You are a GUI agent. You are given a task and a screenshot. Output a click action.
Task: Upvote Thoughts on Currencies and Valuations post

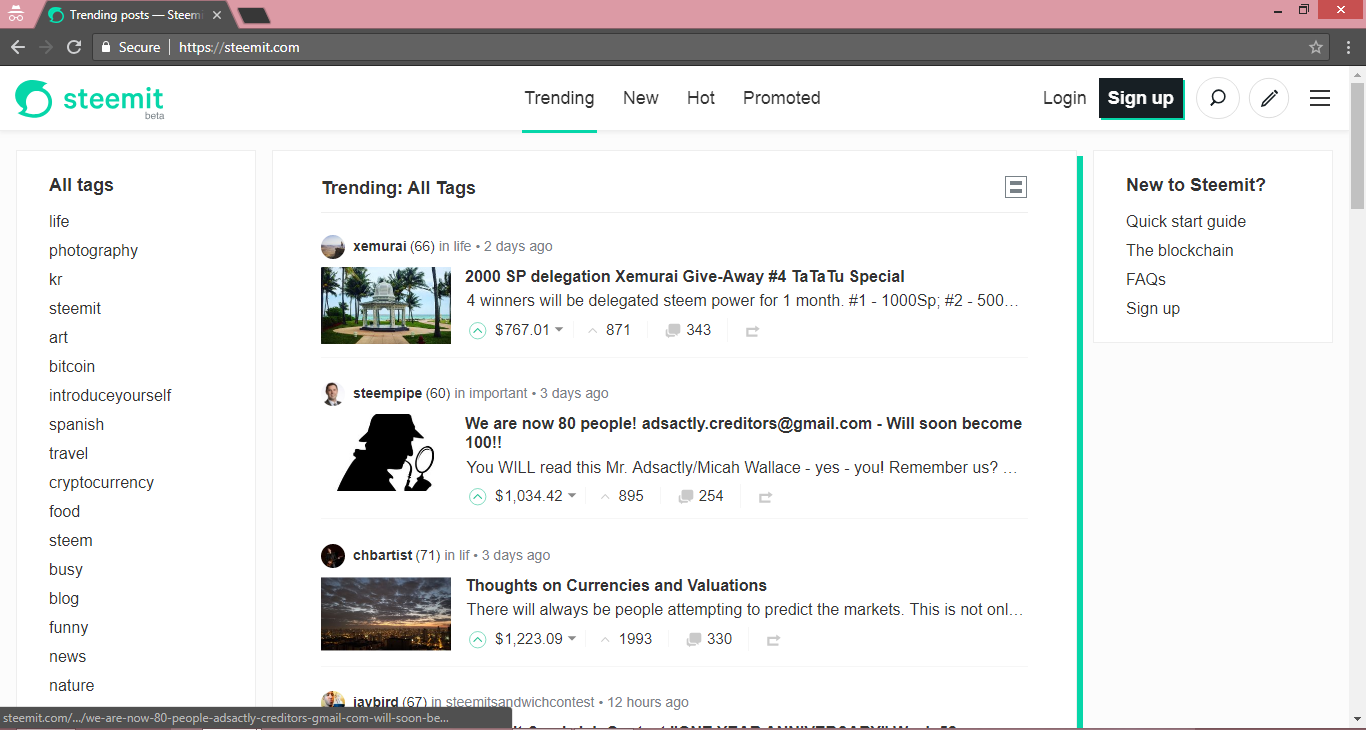[478, 639]
